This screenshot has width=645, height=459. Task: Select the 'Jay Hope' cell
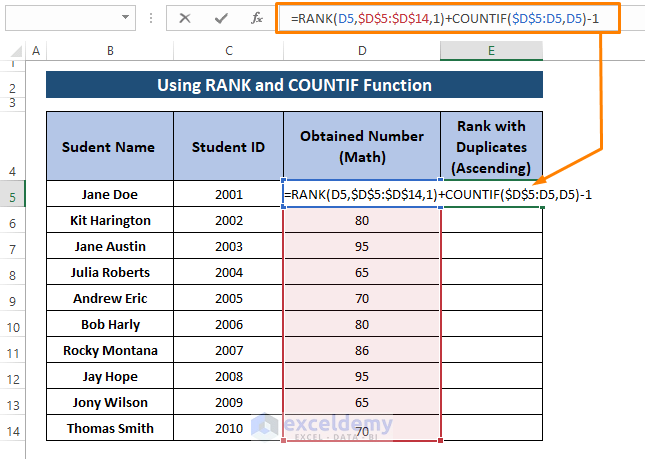pyautogui.click(x=110, y=376)
